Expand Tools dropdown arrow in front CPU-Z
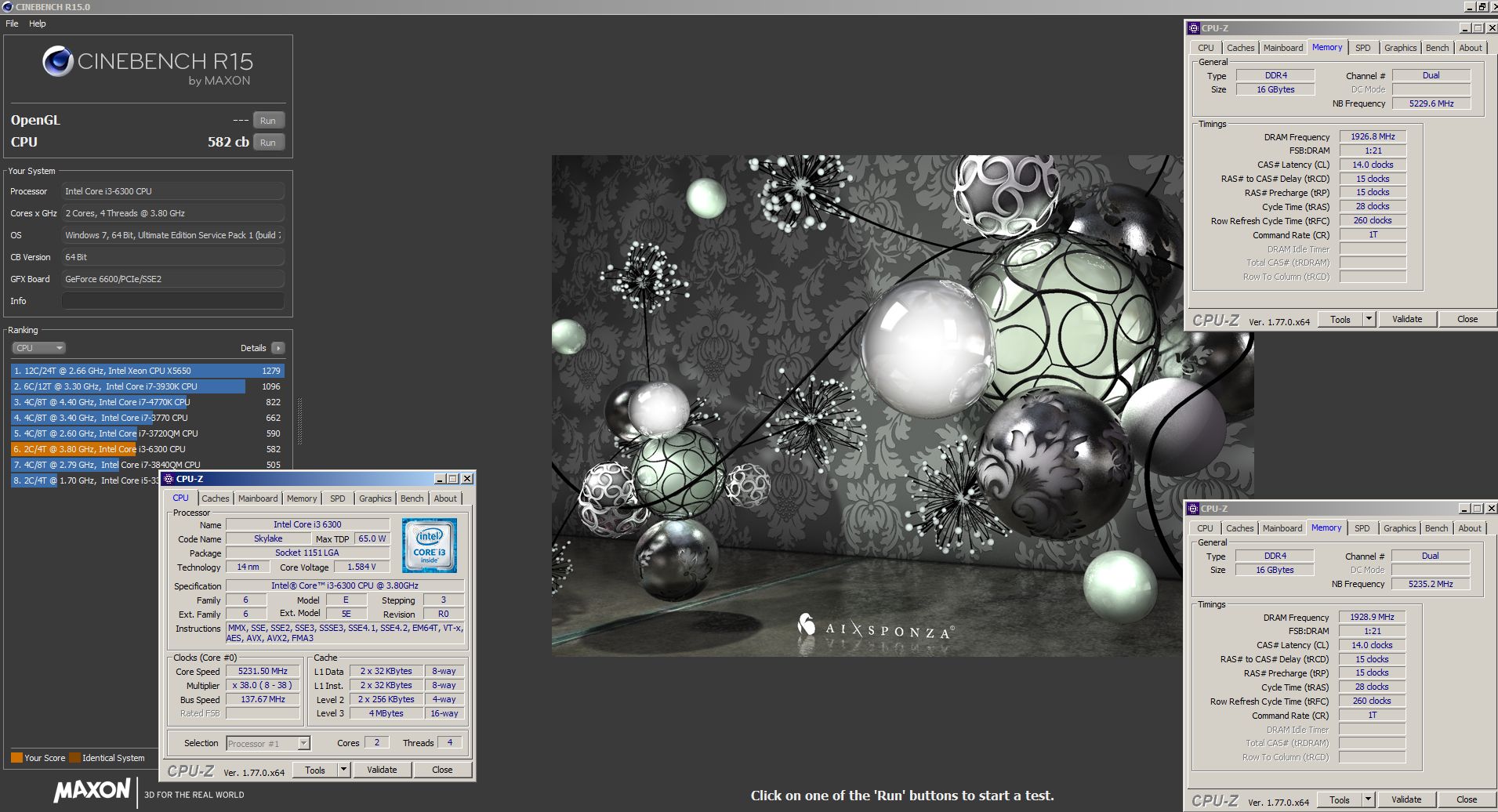 click(x=343, y=770)
